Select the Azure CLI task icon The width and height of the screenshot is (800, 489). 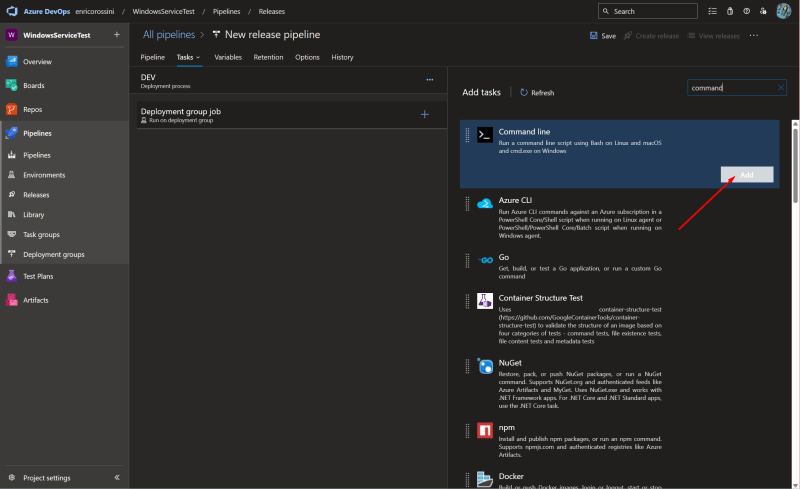[485, 204]
